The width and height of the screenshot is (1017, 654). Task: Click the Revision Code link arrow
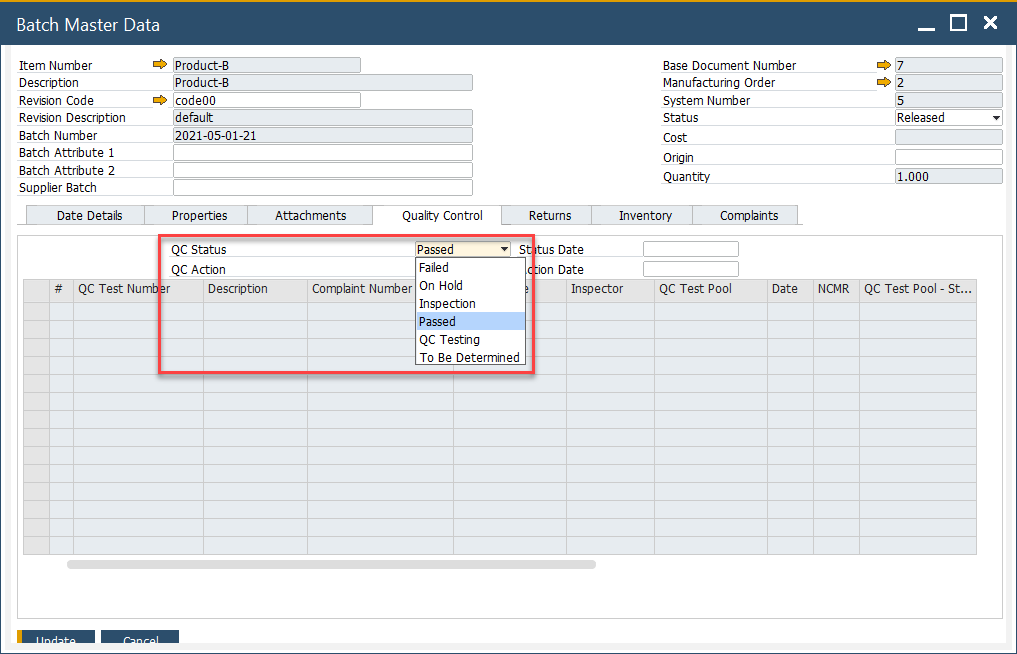click(x=160, y=100)
